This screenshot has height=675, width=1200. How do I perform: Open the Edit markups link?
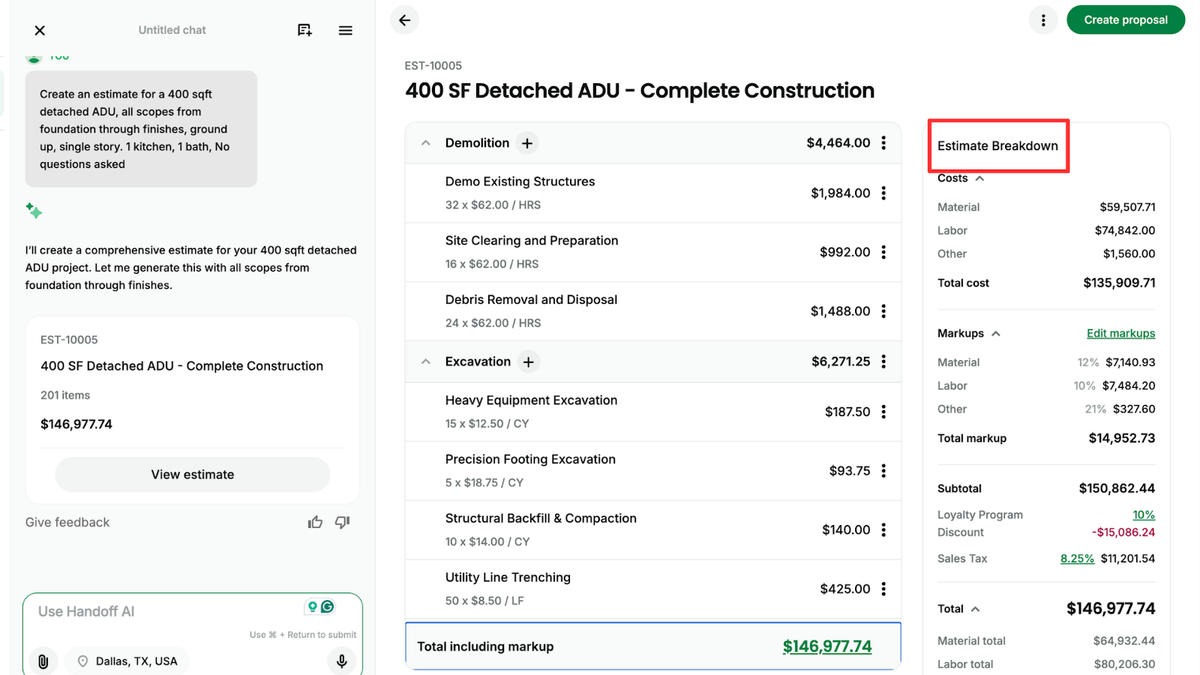(1120, 333)
